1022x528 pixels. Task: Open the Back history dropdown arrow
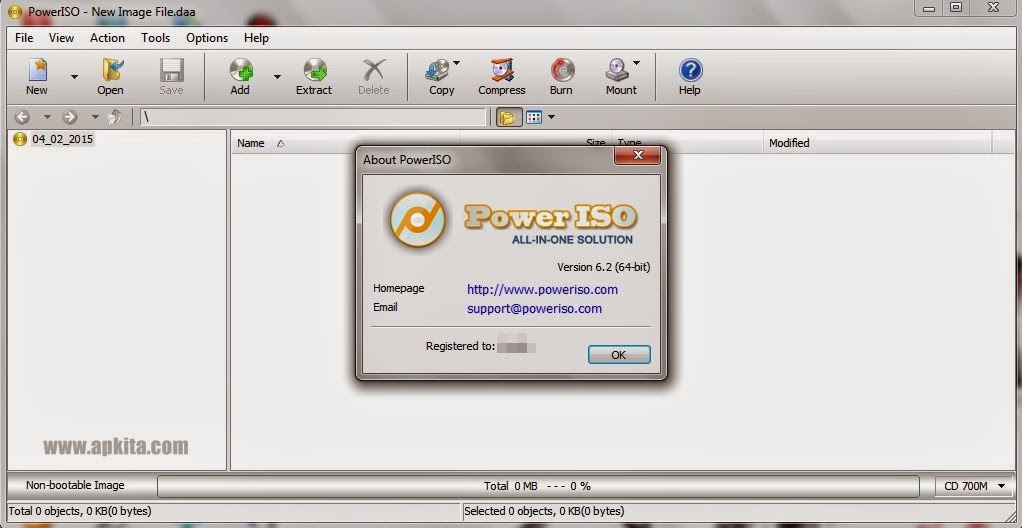tap(47, 117)
